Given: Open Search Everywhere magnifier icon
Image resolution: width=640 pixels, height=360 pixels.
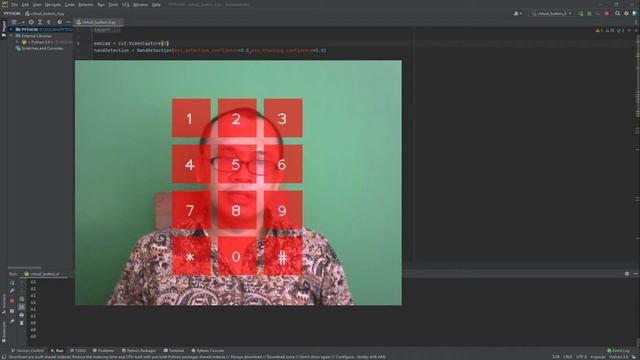Looking at the screenshot, I should (x=618, y=13).
